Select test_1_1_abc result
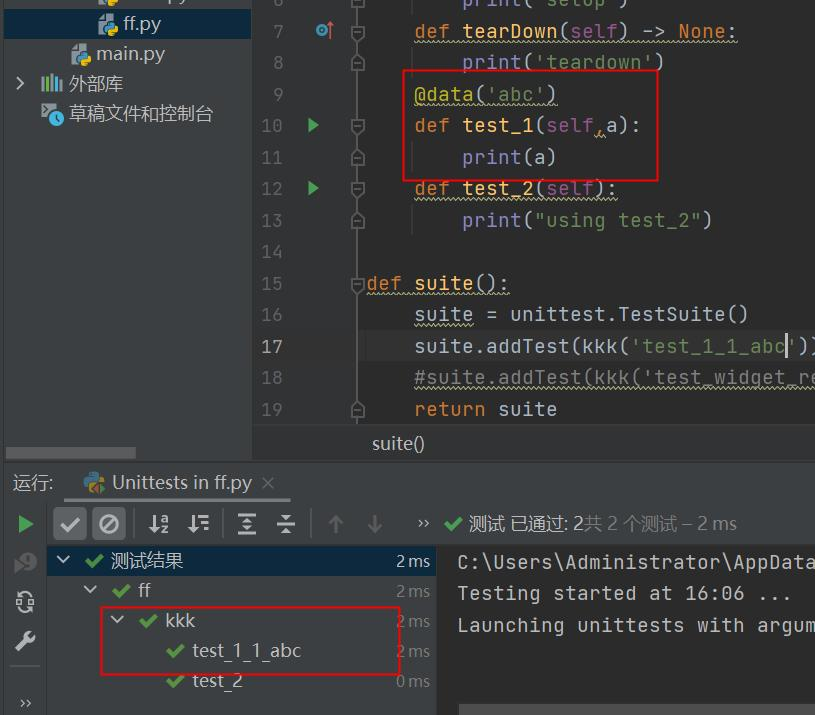The height and width of the screenshot is (715, 815). (x=246, y=651)
